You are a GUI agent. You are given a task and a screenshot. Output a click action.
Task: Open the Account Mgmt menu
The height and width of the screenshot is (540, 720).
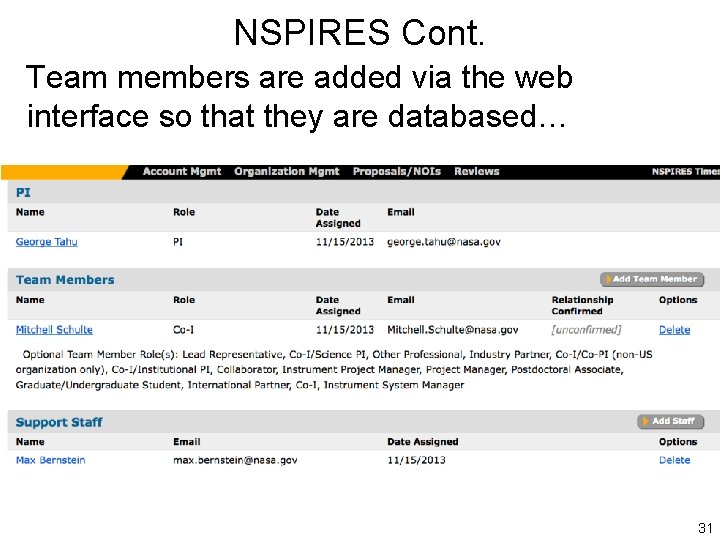(x=182, y=172)
